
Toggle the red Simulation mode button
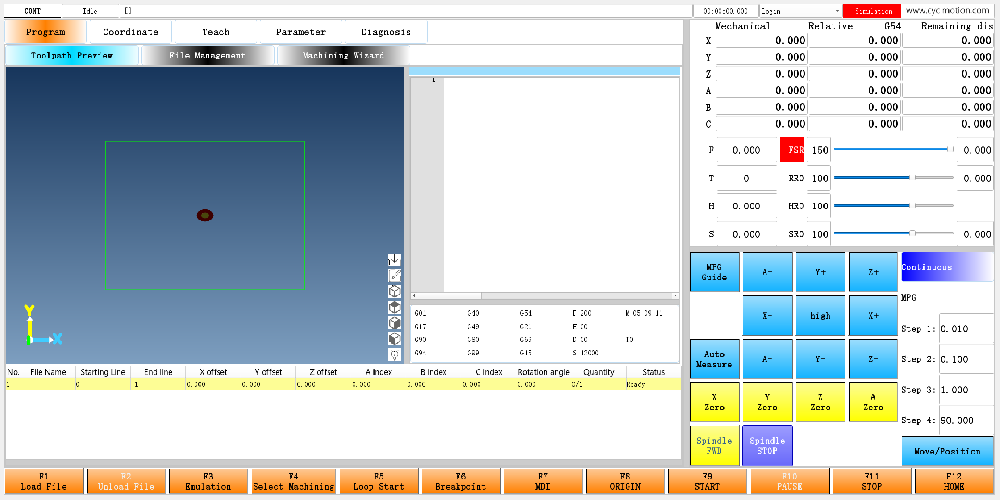[x=872, y=11]
